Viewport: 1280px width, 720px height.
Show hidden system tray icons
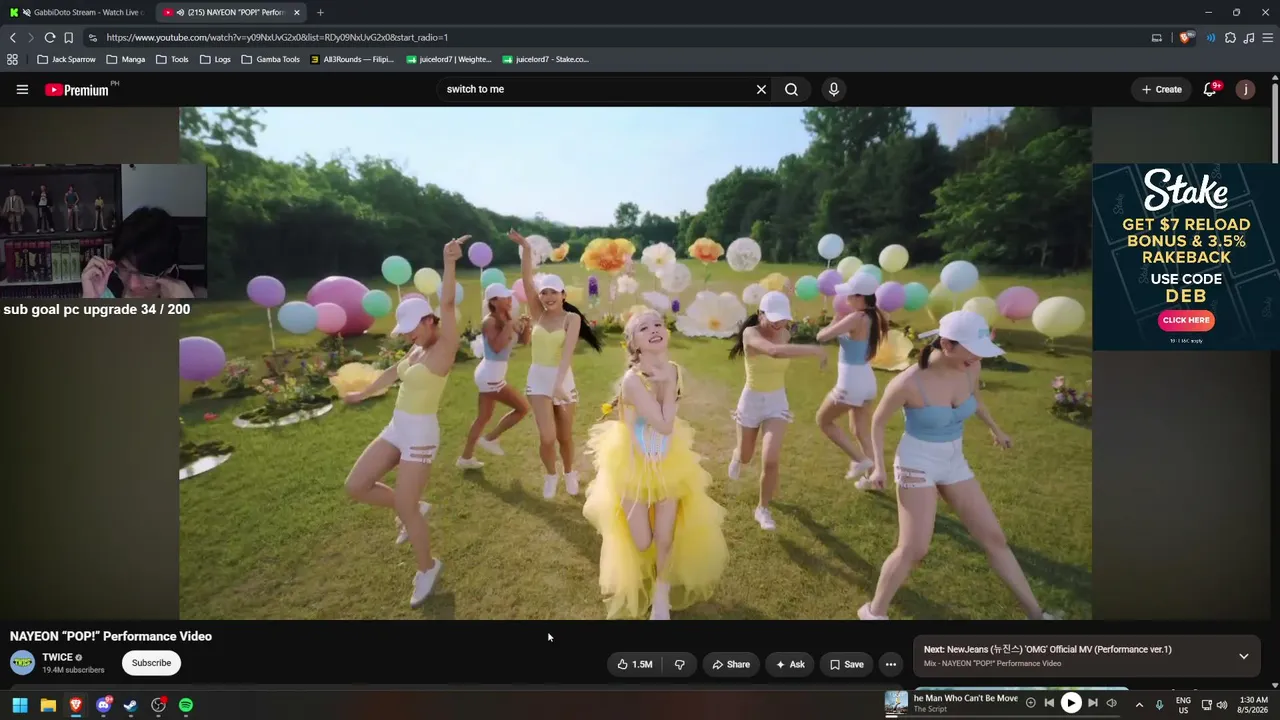click(x=1139, y=705)
